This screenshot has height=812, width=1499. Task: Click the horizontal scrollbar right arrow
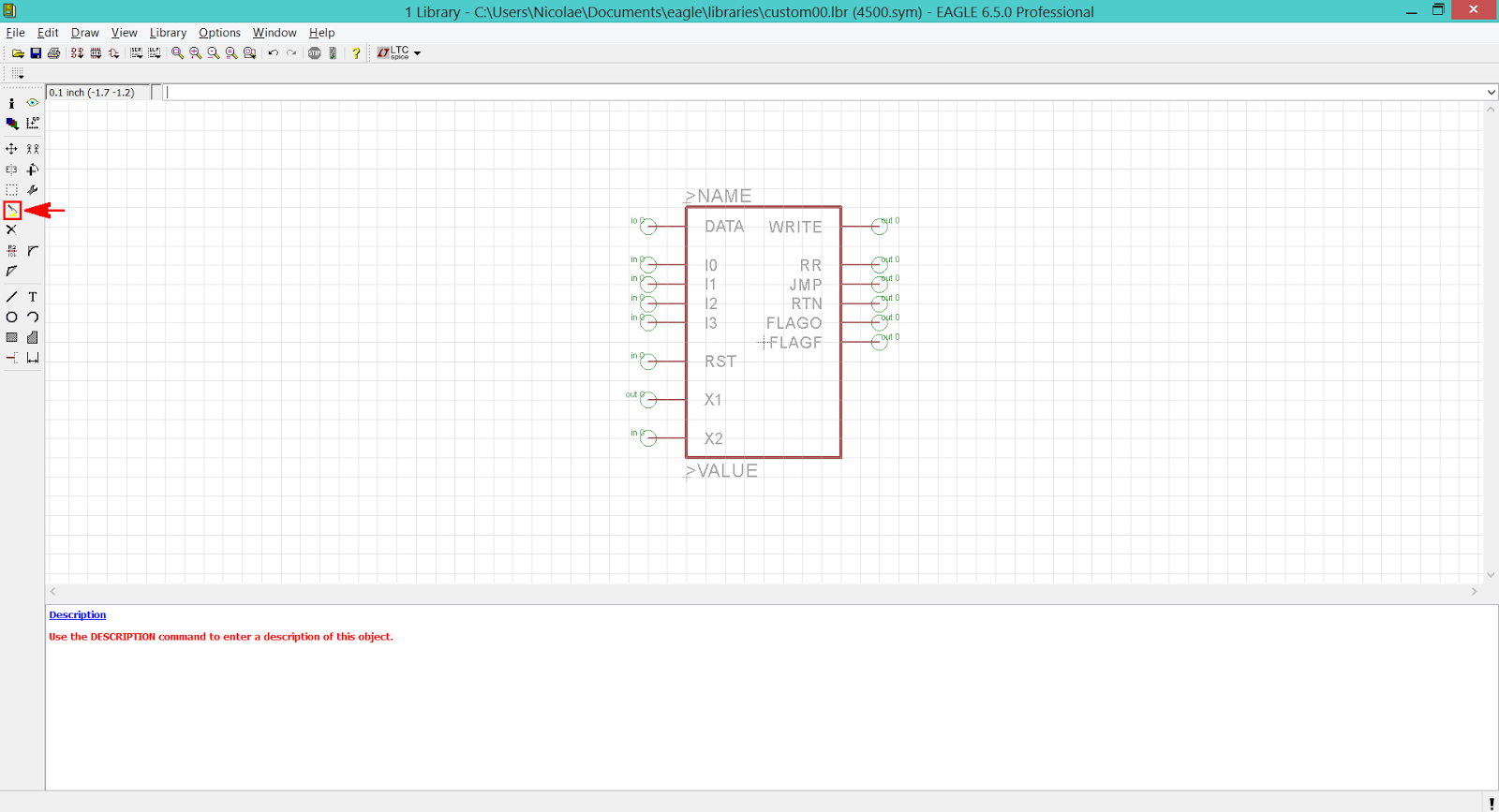click(x=1474, y=592)
